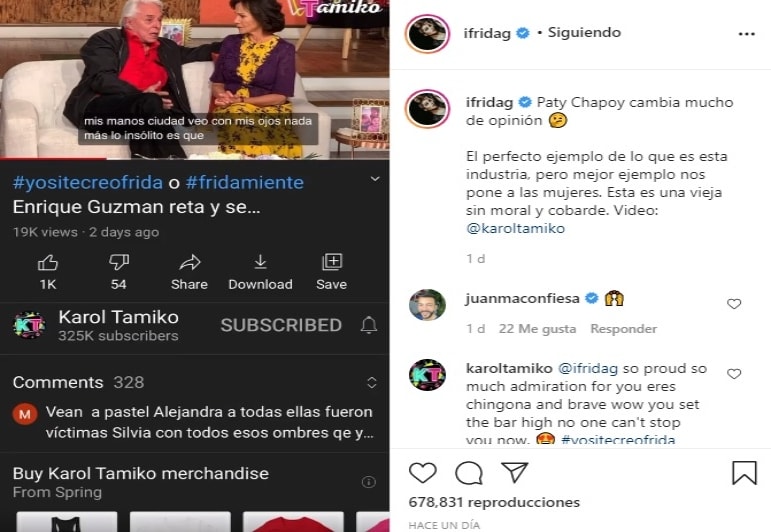771x532 pixels.
Task: Expand the Comments 328 section
Action: pyautogui.click(x=372, y=383)
